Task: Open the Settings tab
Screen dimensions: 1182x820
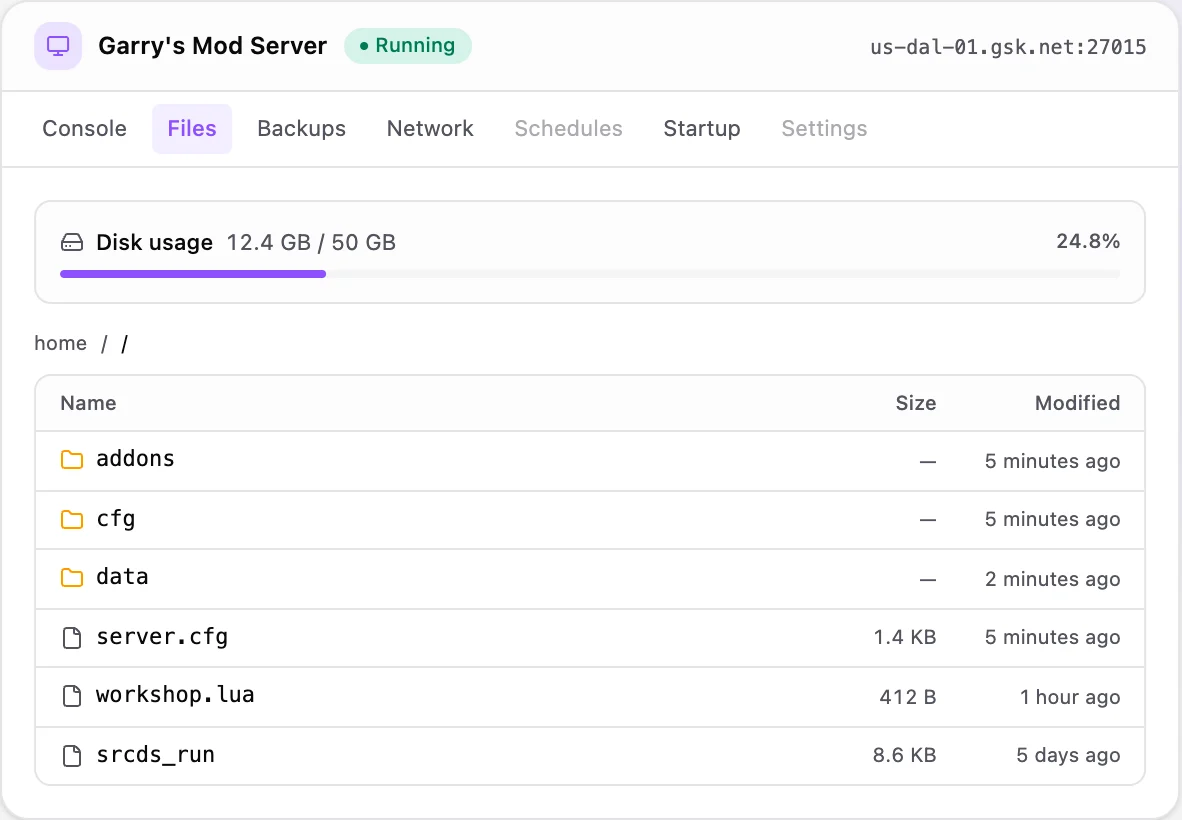Action: pyautogui.click(x=825, y=129)
